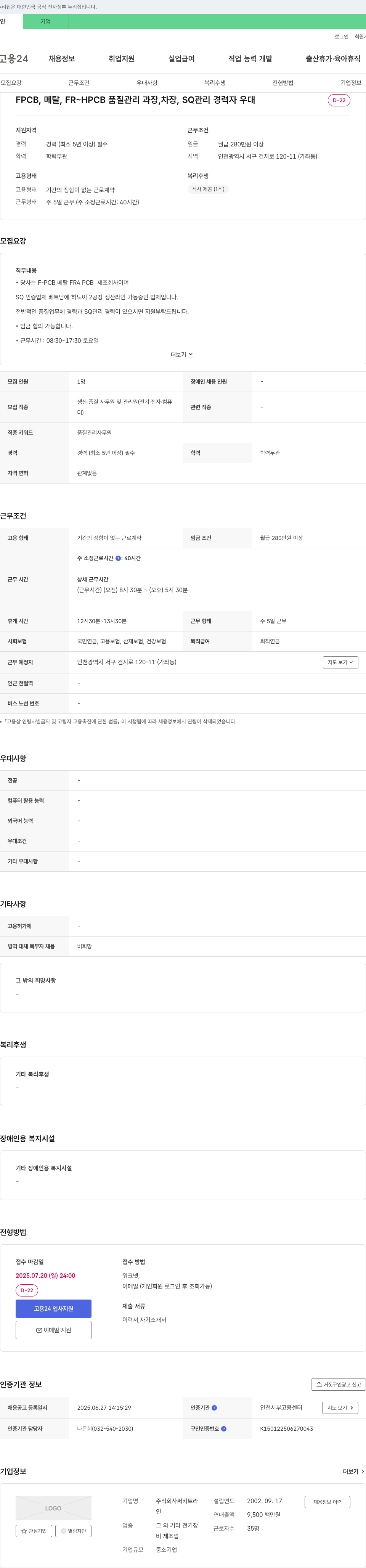Select the keyword text 품질관리사무원

click(95, 433)
